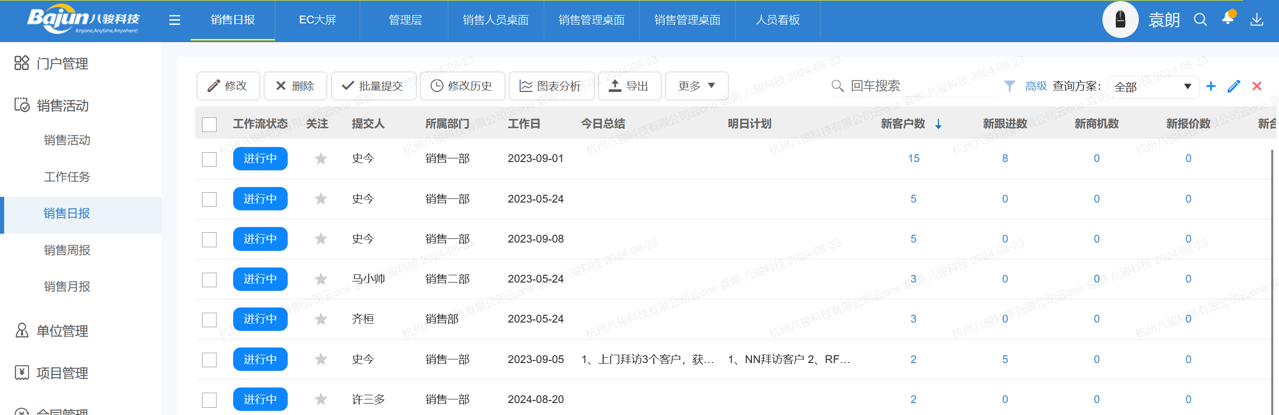Open 销售周报 in the sidebar
Viewport: 1279px width, 415px height.
point(67,250)
